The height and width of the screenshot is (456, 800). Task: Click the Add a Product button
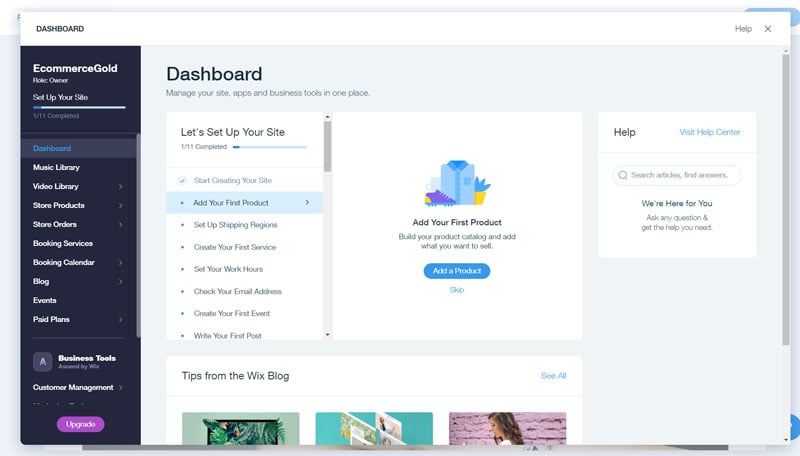pyautogui.click(x=457, y=271)
